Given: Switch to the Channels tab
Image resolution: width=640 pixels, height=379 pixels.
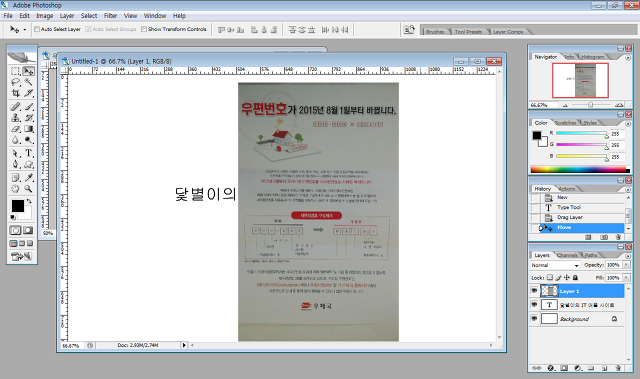Looking at the screenshot, I should [x=567, y=255].
